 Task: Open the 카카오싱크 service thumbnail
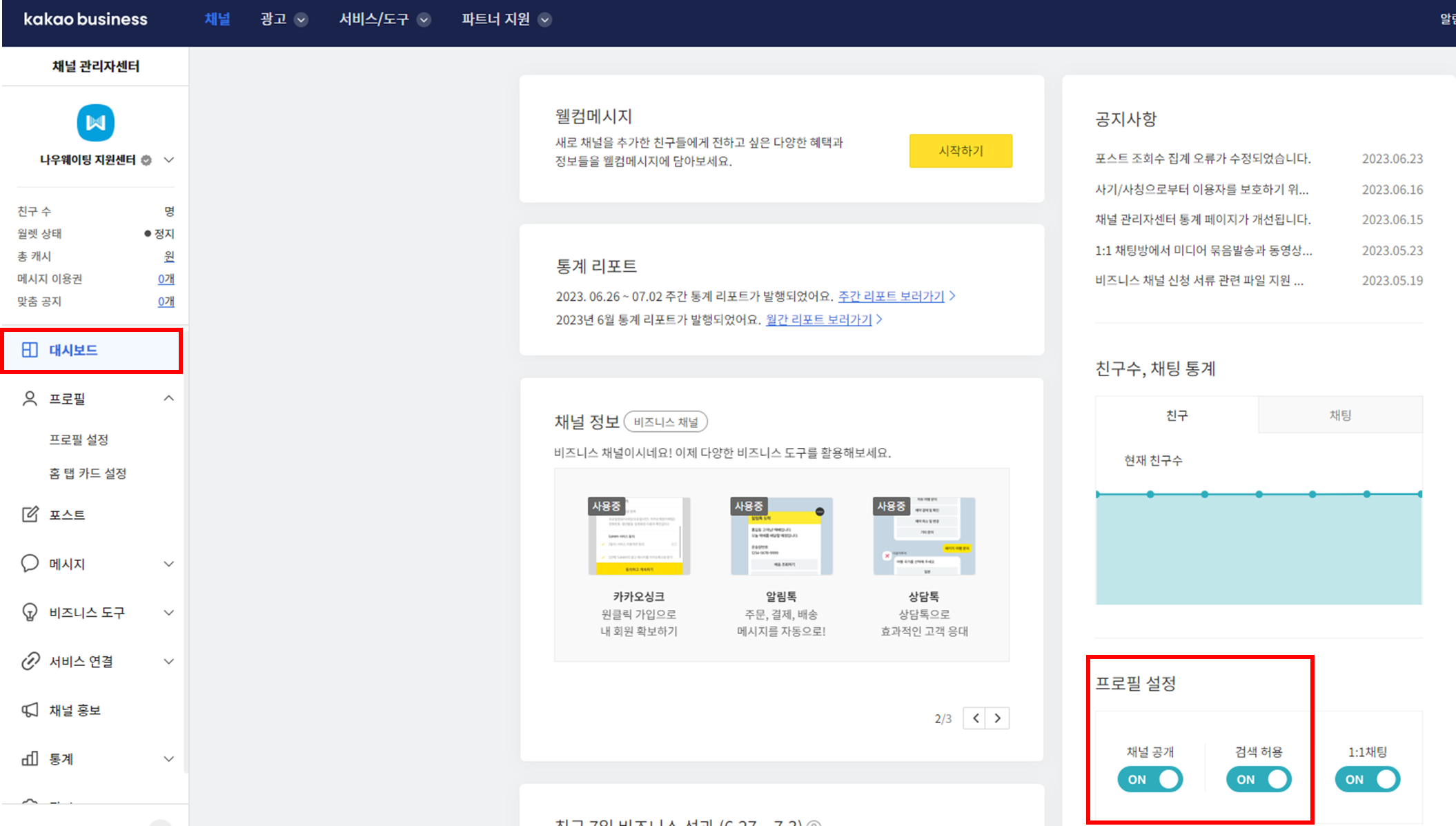[x=639, y=536]
